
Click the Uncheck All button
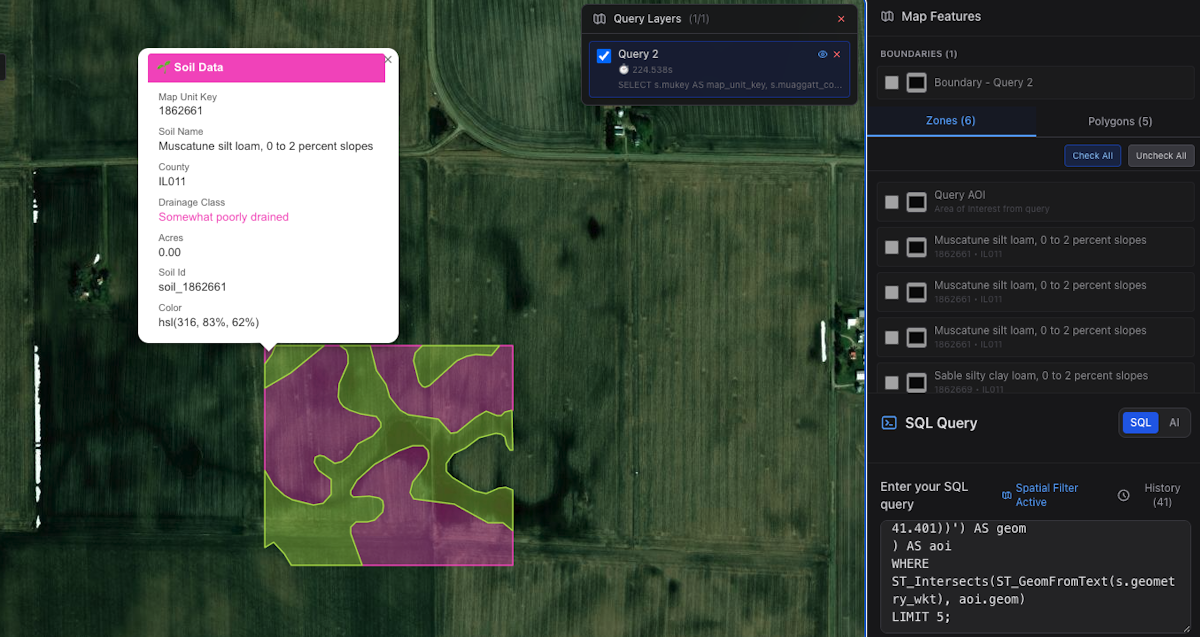tap(1160, 155)
